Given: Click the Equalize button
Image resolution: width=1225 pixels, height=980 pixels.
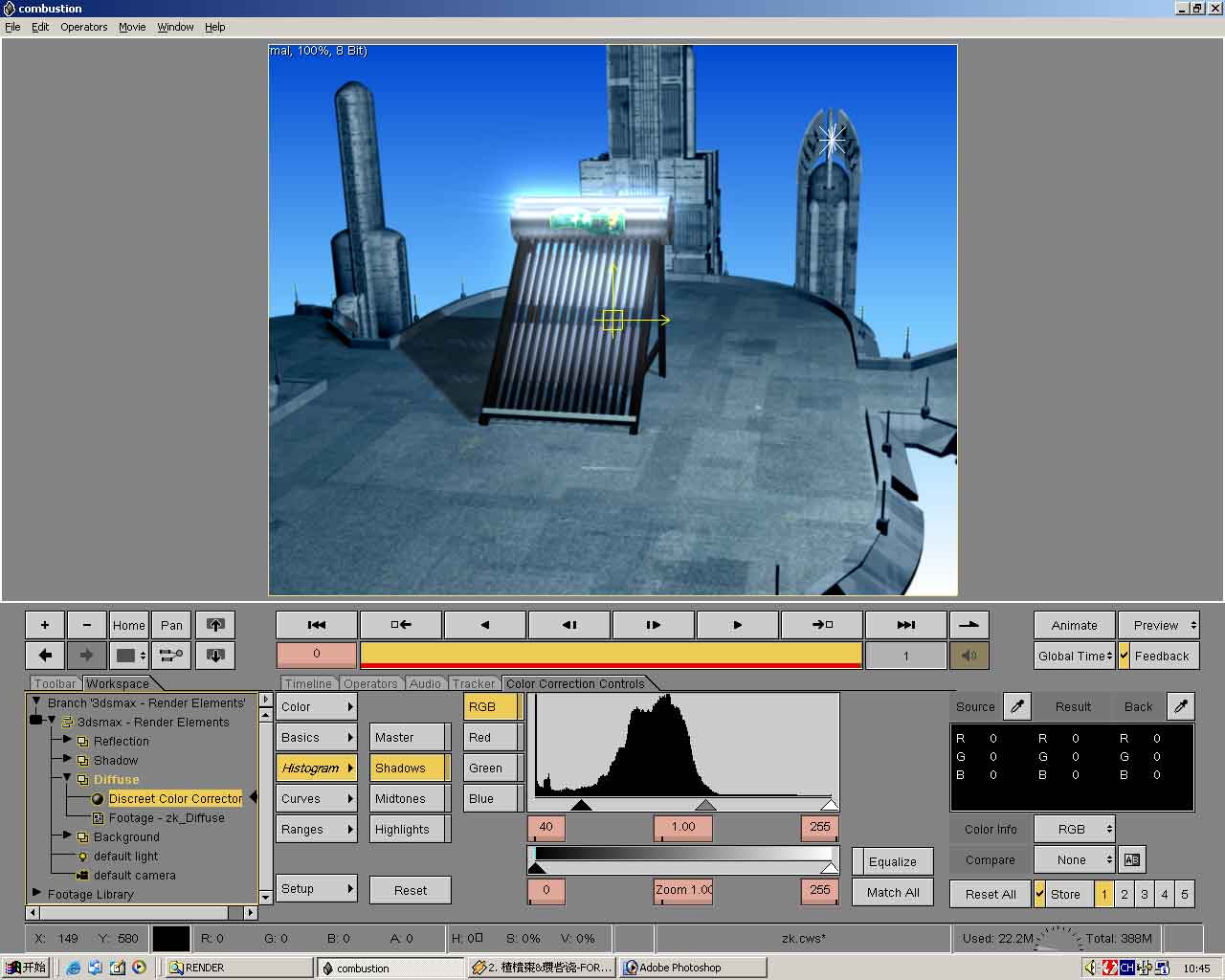Looking at the screenshot, I should 892,861.
